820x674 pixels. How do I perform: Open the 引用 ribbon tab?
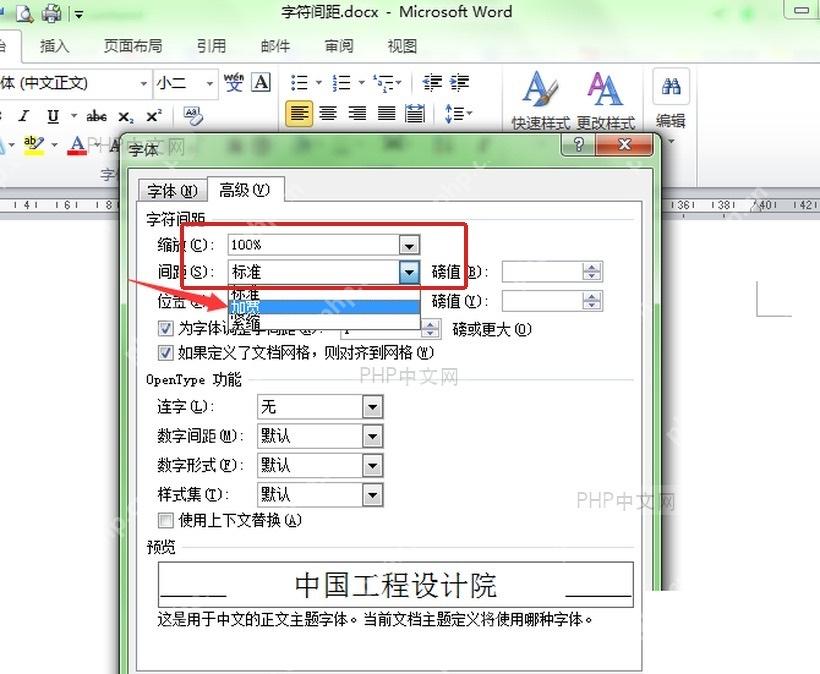click(x=211, y=46)
